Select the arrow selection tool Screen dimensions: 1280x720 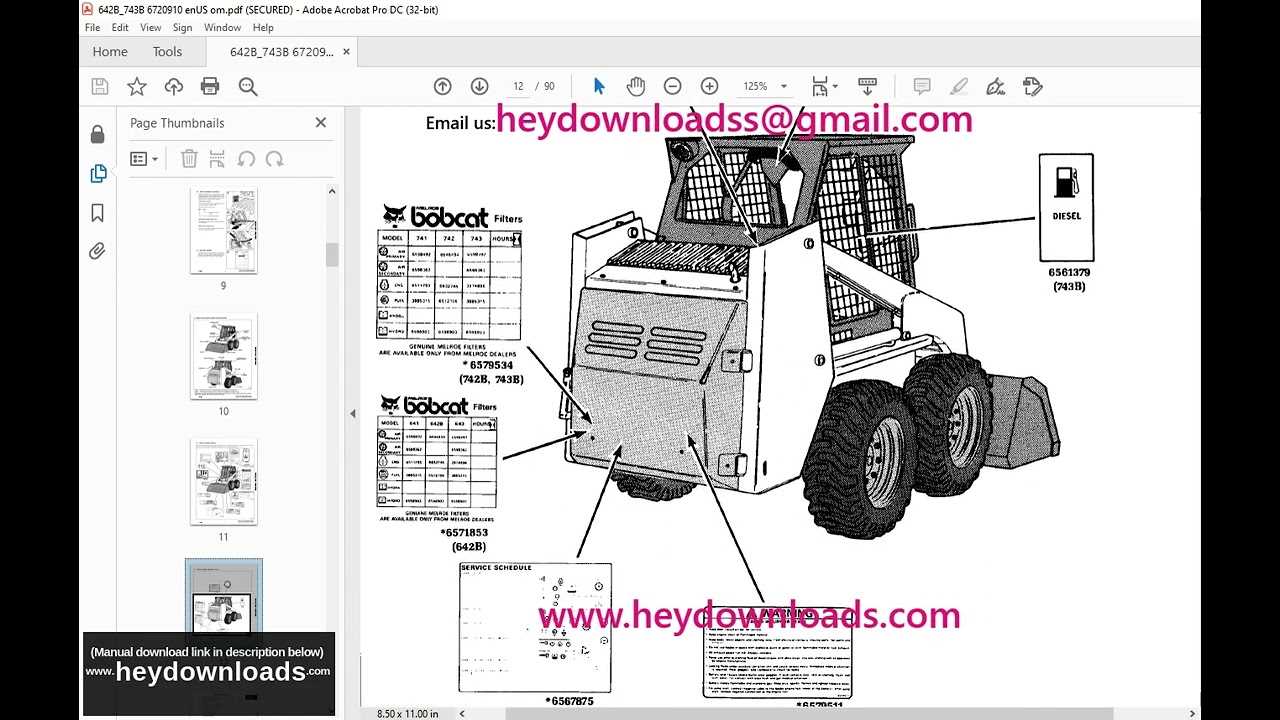pyautogui.click(x=599, y=87)
